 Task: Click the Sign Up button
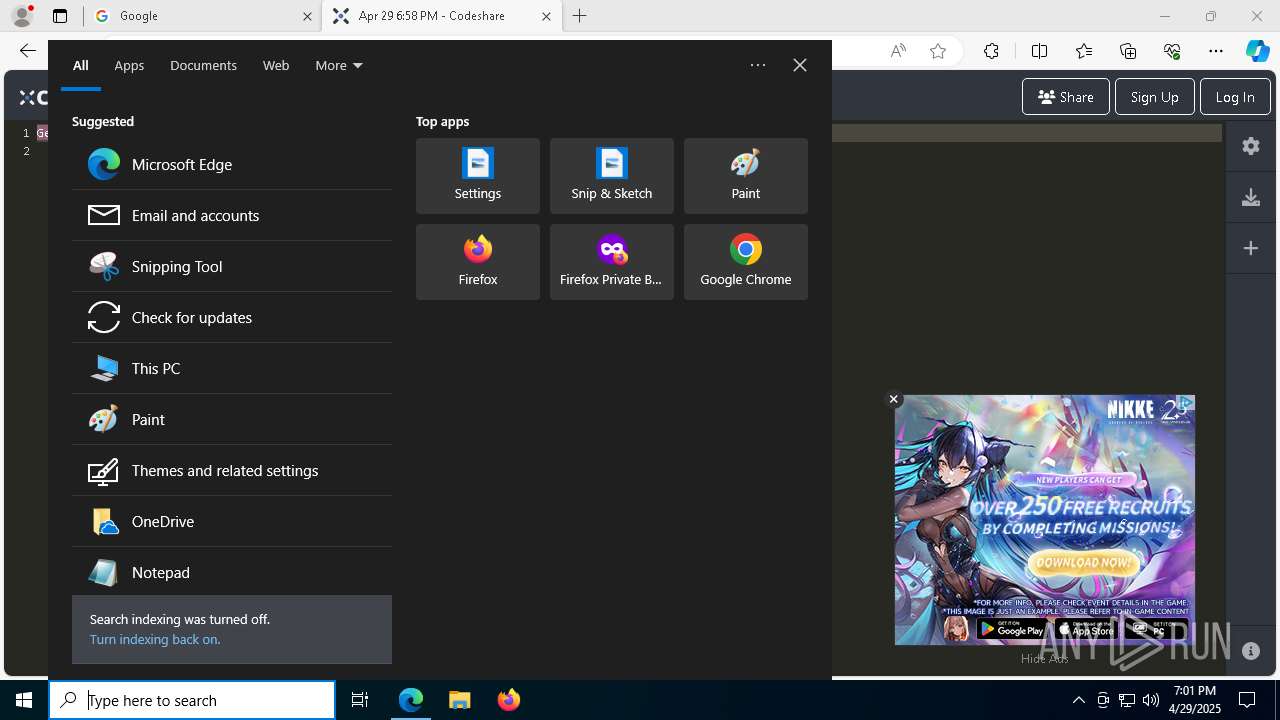(x=1154, y=97)
